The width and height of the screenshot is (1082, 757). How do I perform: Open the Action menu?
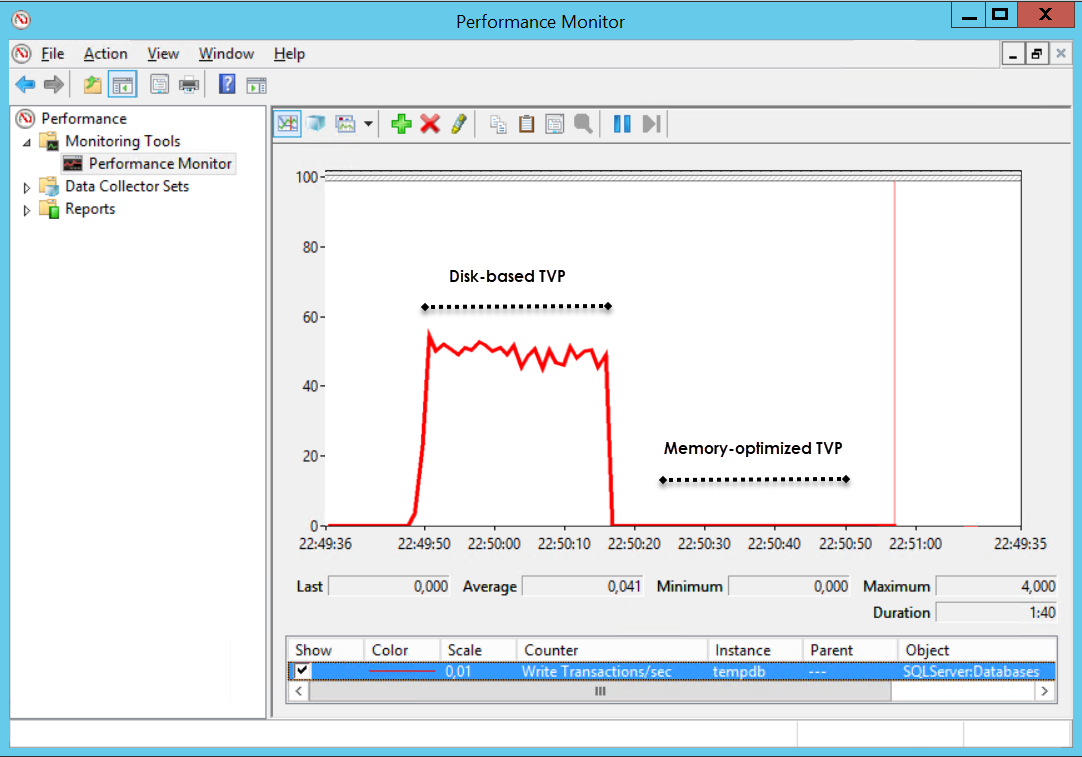(105, 53)
